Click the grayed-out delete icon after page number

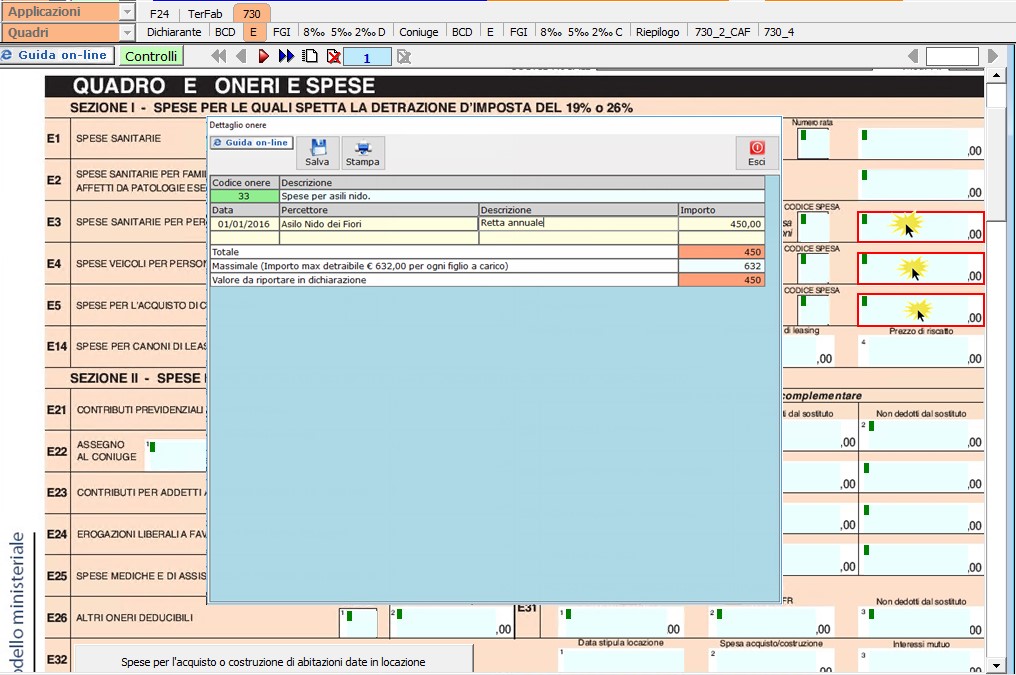coord(404,57)
